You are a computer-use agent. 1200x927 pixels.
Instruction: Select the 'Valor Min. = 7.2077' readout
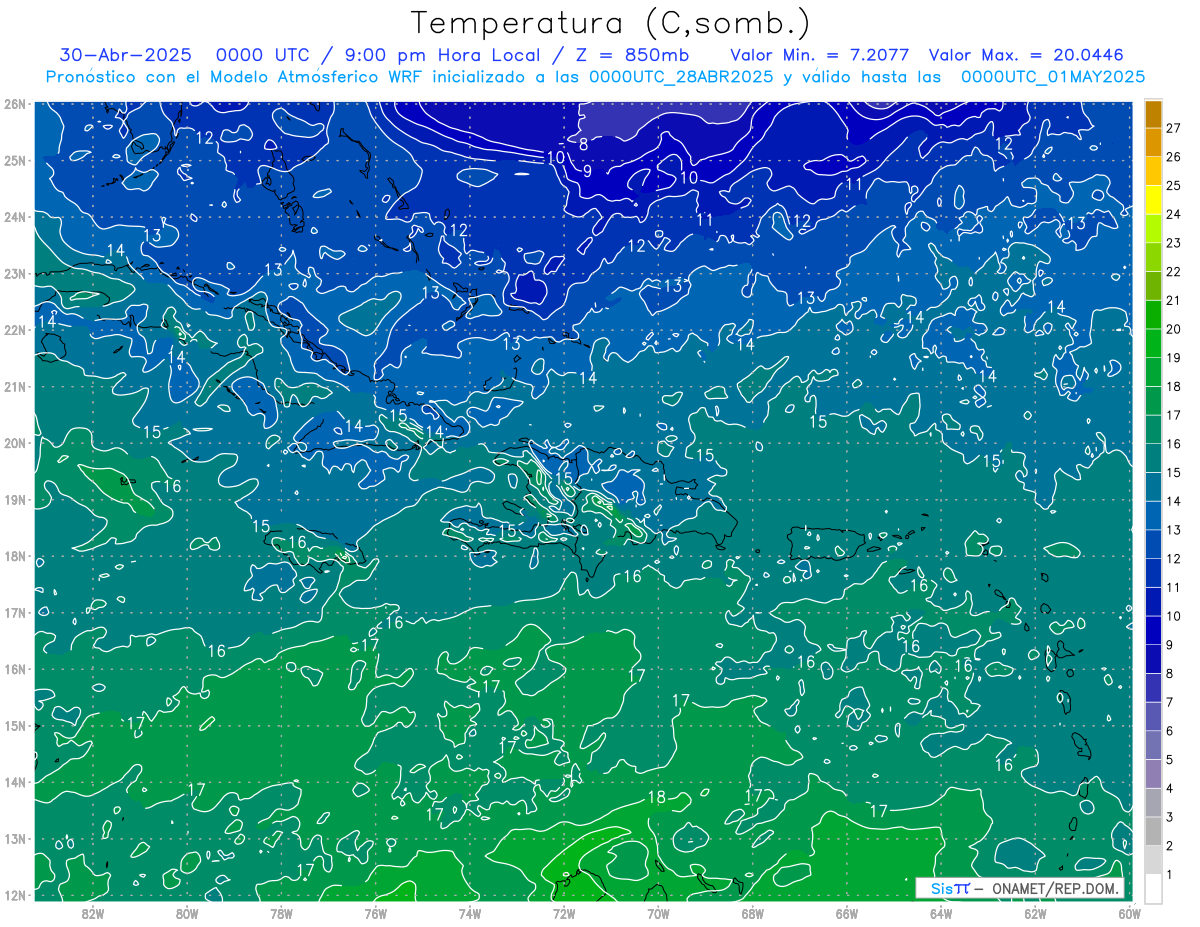click(819, 55)
